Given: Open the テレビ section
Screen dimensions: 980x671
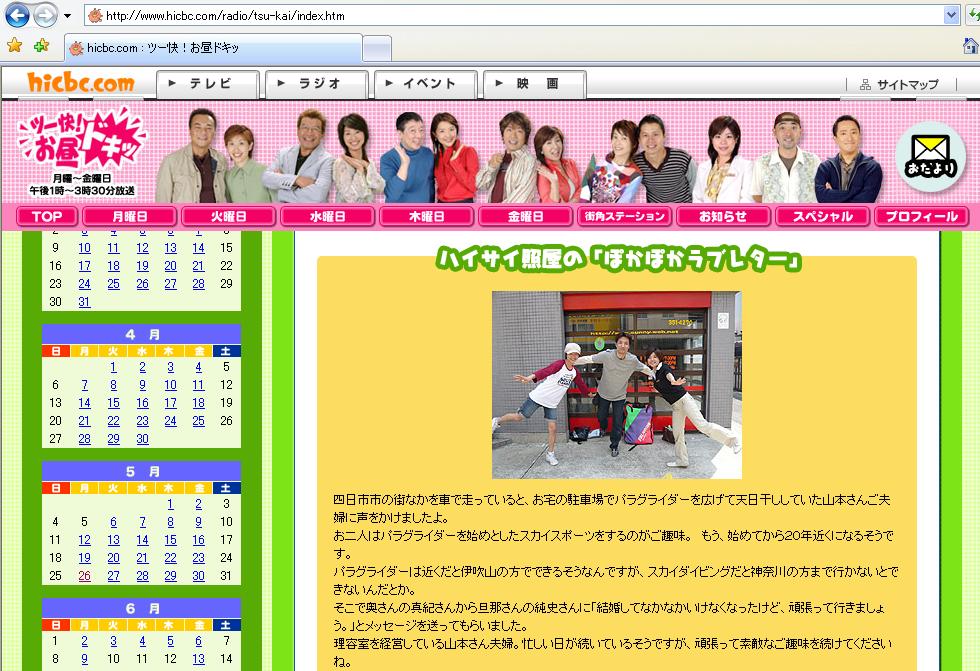Looking at the screenshot, I should pos(208,84).
